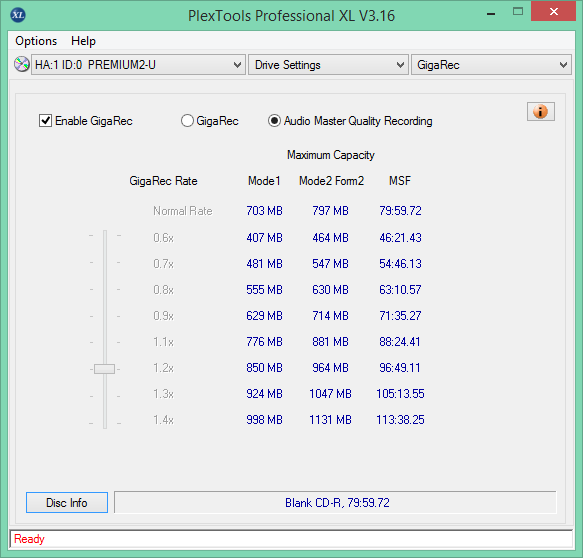Click the MSF column header
Viewport: 583px width, 558px height.
[400, 181]
